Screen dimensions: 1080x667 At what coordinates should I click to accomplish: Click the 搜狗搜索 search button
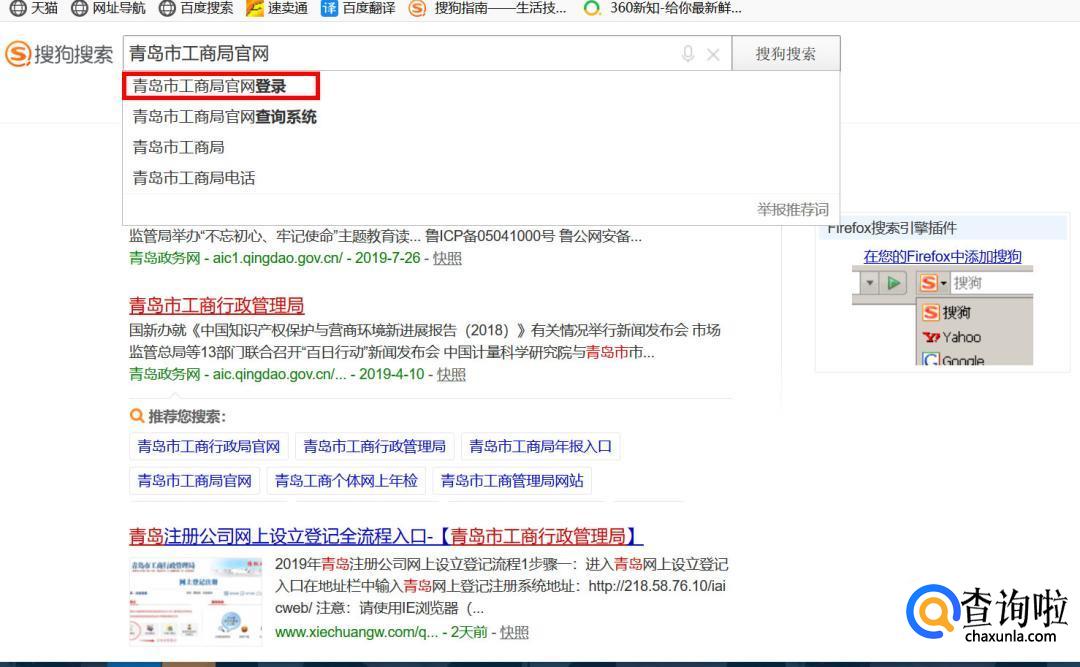point(786,54)
